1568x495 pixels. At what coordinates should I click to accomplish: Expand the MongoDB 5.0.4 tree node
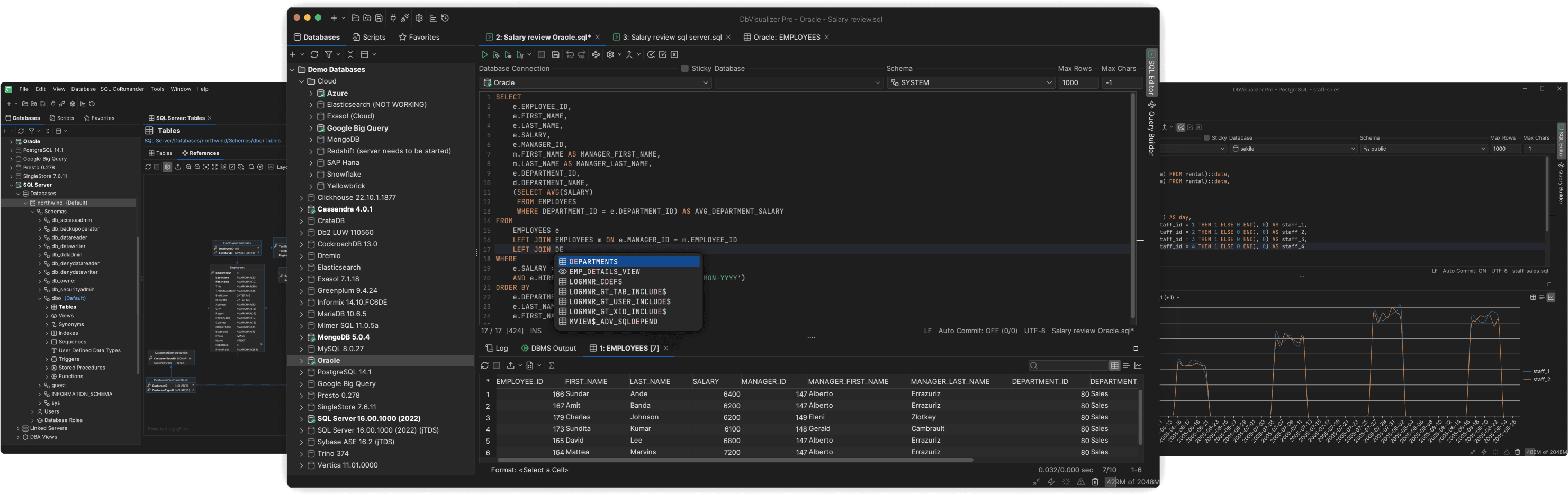301,337
